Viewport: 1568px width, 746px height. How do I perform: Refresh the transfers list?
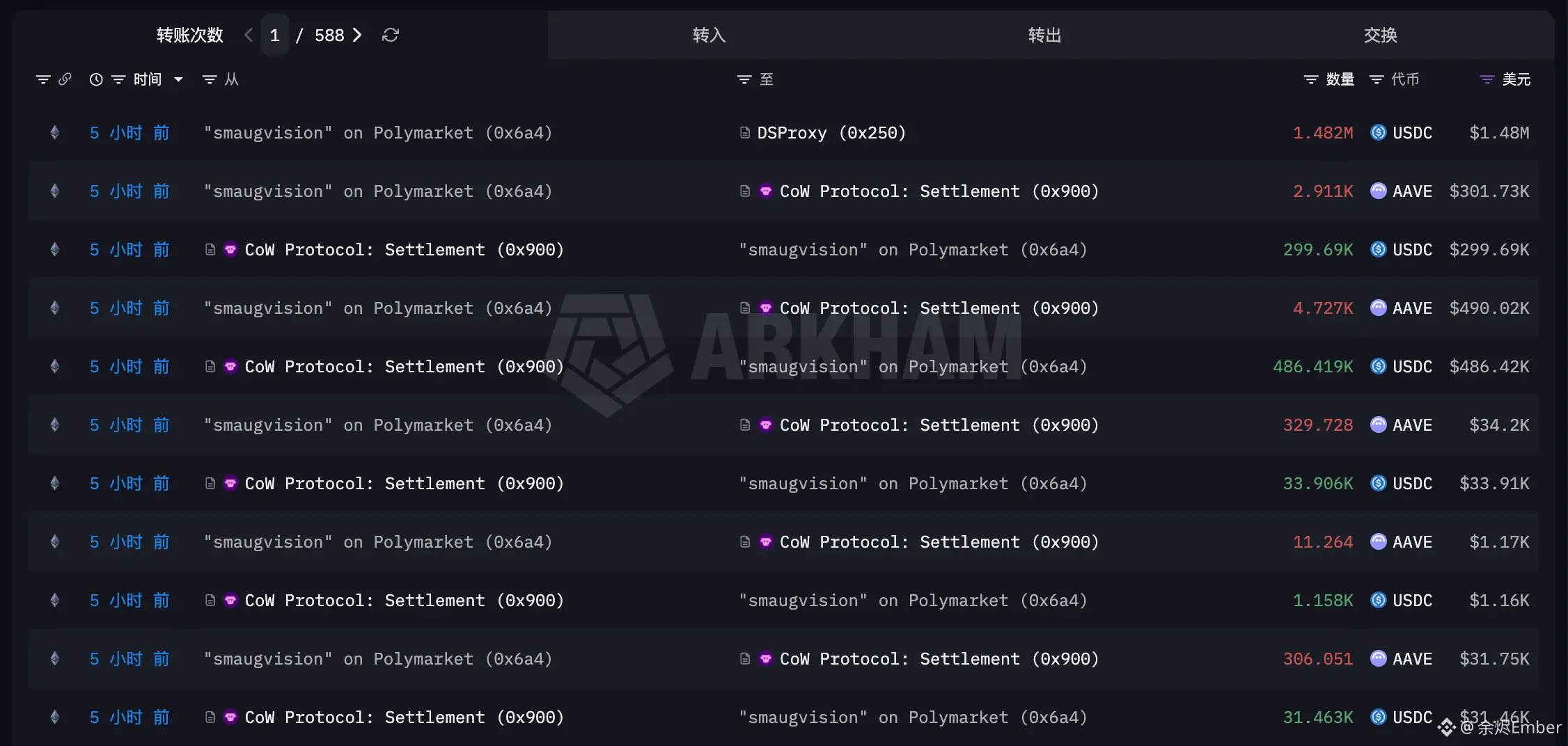(390, 35)
